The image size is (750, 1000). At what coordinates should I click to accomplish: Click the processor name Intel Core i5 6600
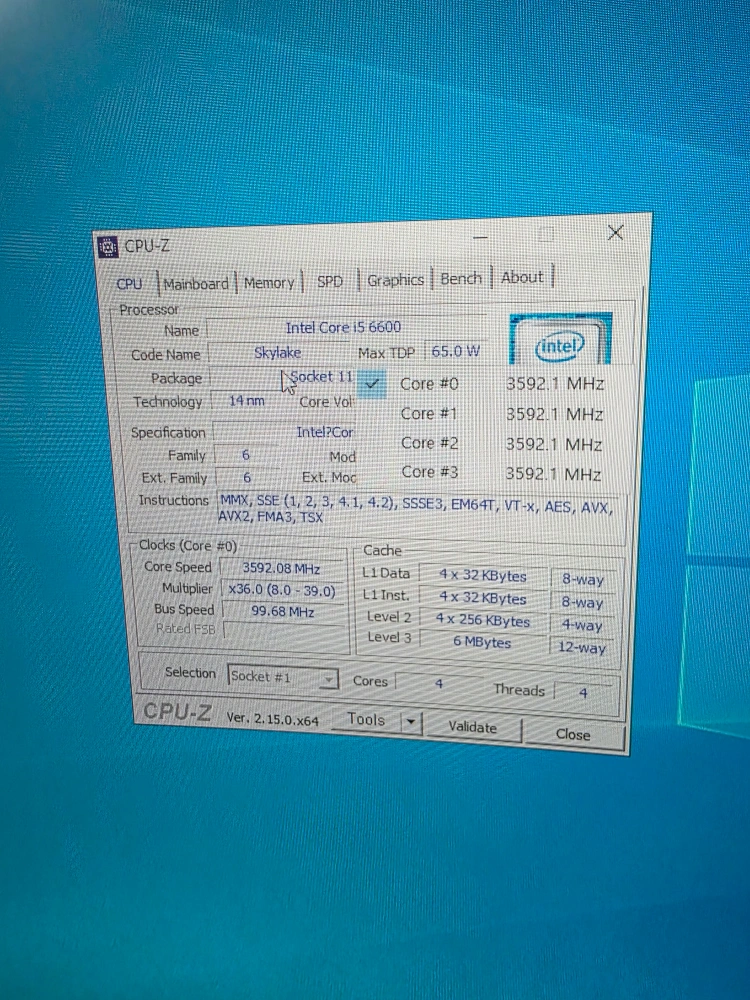point(344,328)
